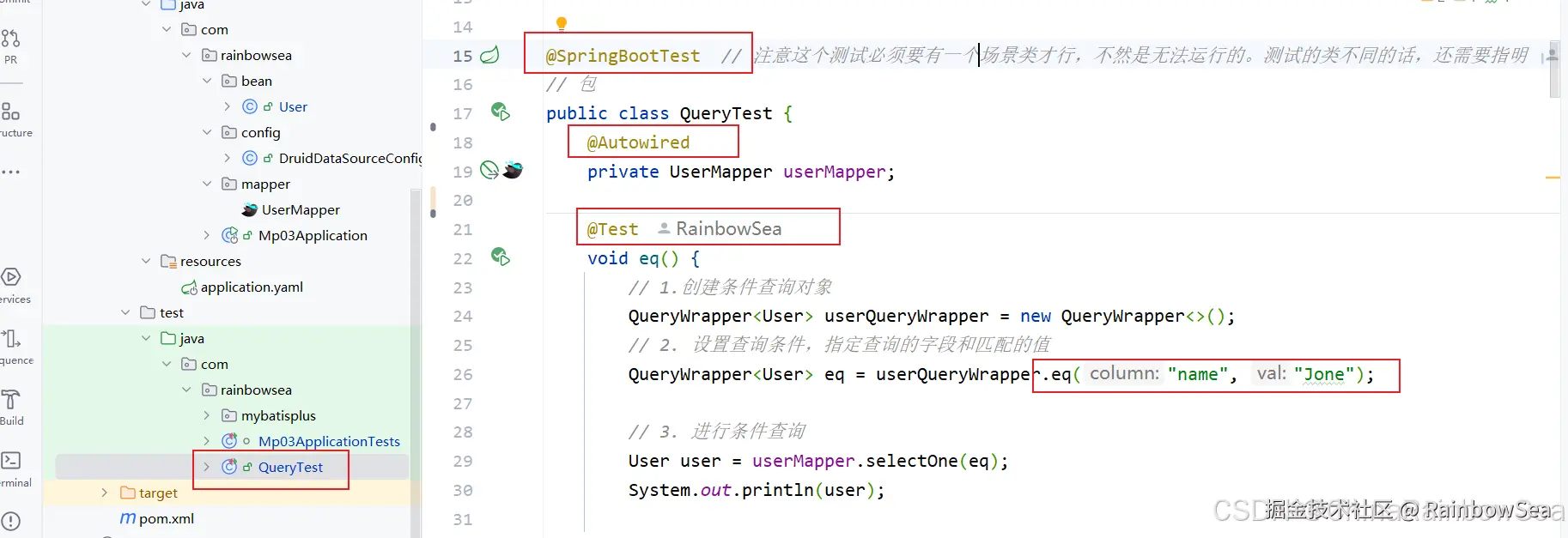
Task: Show more tool windows ellipsis
Action: (x=10, y=172)
